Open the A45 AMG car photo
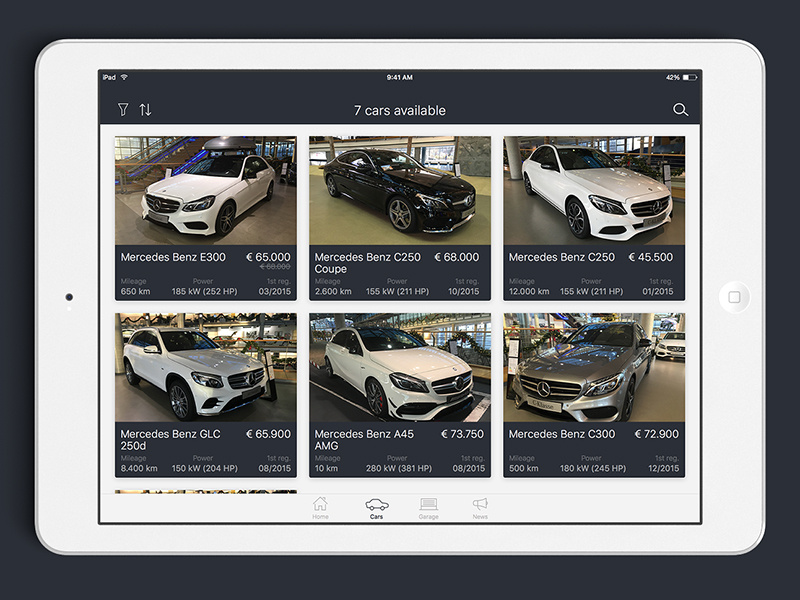Image resolution: width=800 pixels, height=600 pixels. 400,367
